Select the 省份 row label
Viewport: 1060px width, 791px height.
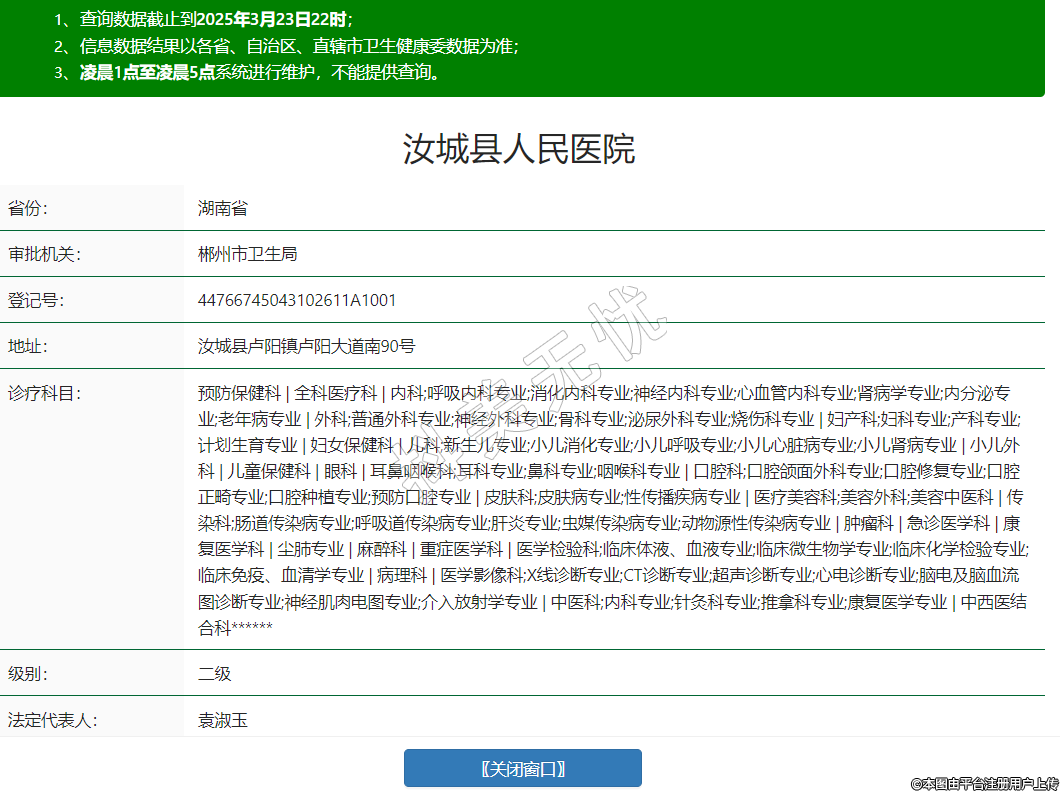(28, 208)
